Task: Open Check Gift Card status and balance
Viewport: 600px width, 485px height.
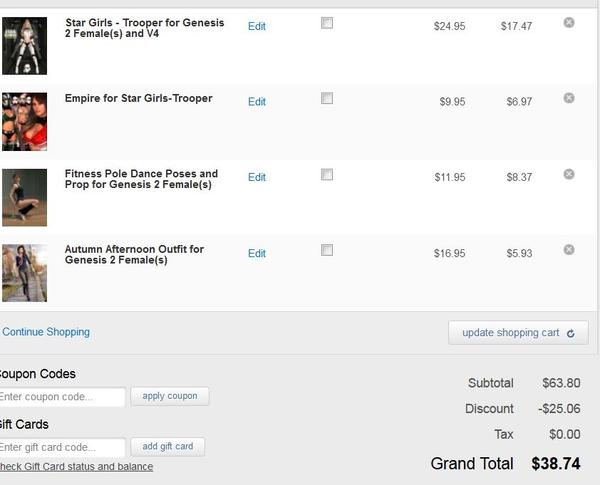Action: click(76, 467)
